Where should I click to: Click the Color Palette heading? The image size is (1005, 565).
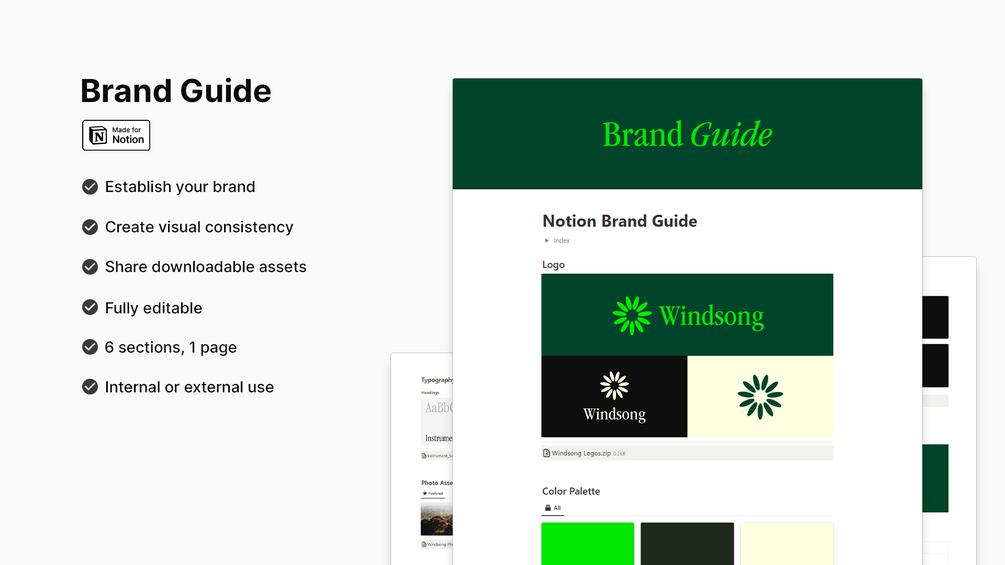571,491
